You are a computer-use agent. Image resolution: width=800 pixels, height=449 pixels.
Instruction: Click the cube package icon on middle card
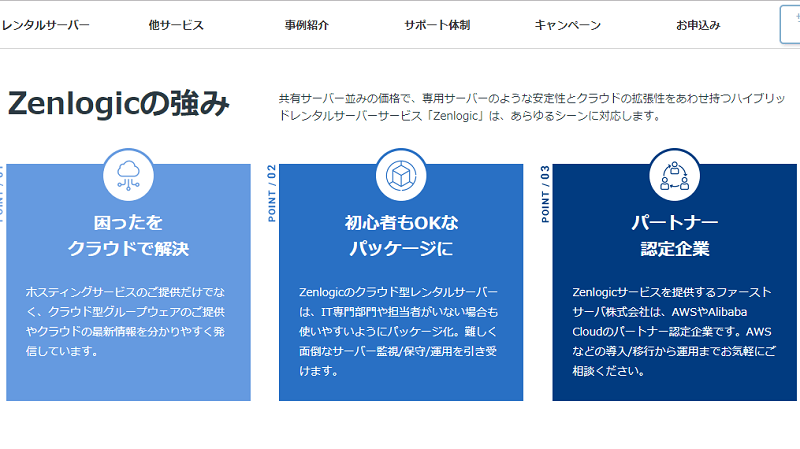400,174
